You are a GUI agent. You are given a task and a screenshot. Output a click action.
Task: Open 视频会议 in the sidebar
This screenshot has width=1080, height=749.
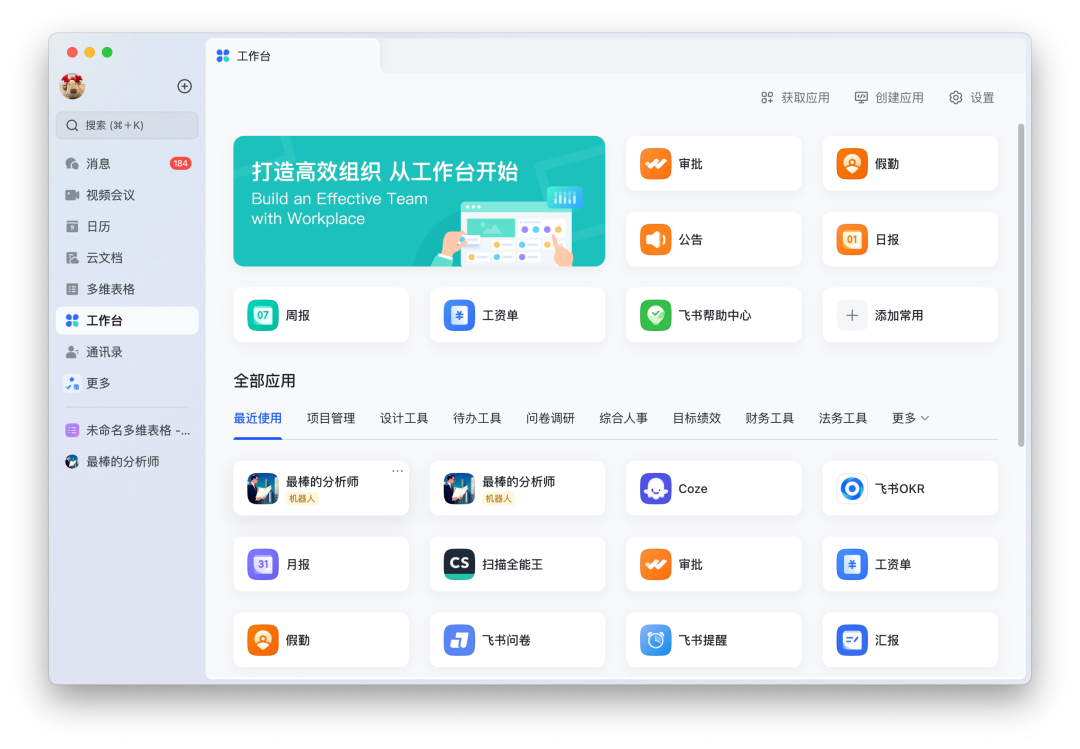(x=110, y=195)
